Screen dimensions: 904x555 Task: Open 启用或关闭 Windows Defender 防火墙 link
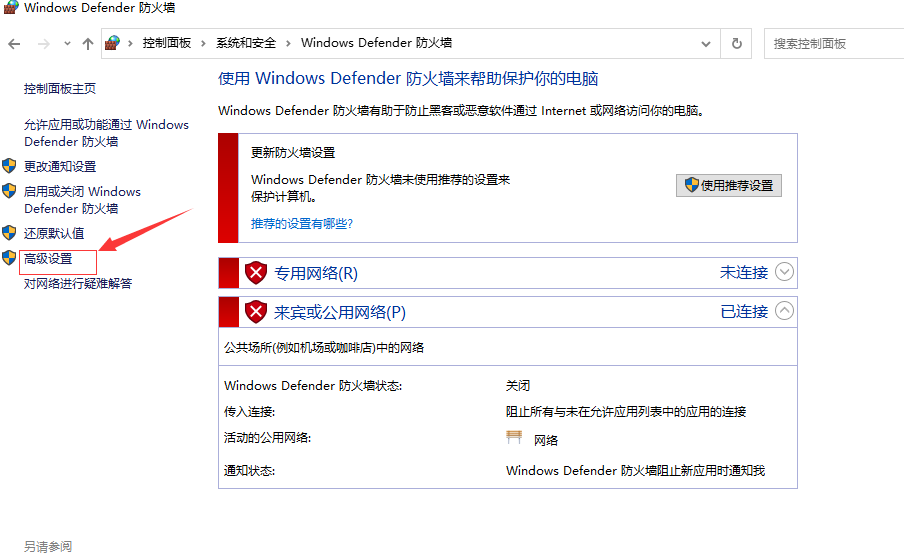pyautogui.click(x=82, y=200)
